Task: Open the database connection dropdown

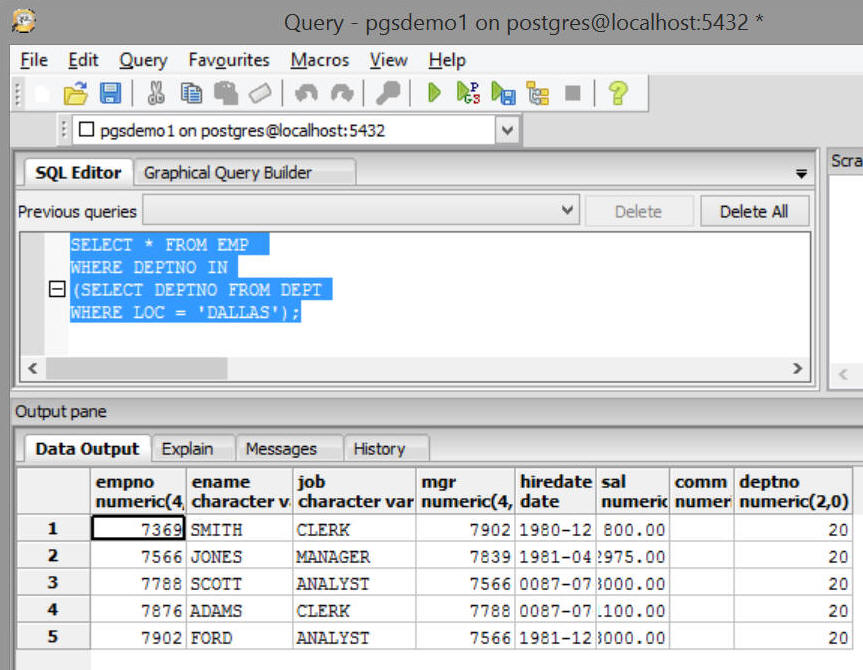Action: click(507, 130)
